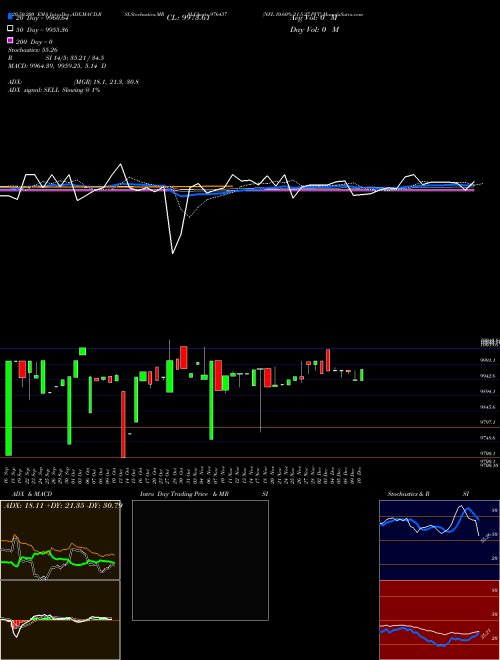The width and height of the screenshot is (500, 660).
Task: Click the 9845.6 price axis label
Action: 488,407
